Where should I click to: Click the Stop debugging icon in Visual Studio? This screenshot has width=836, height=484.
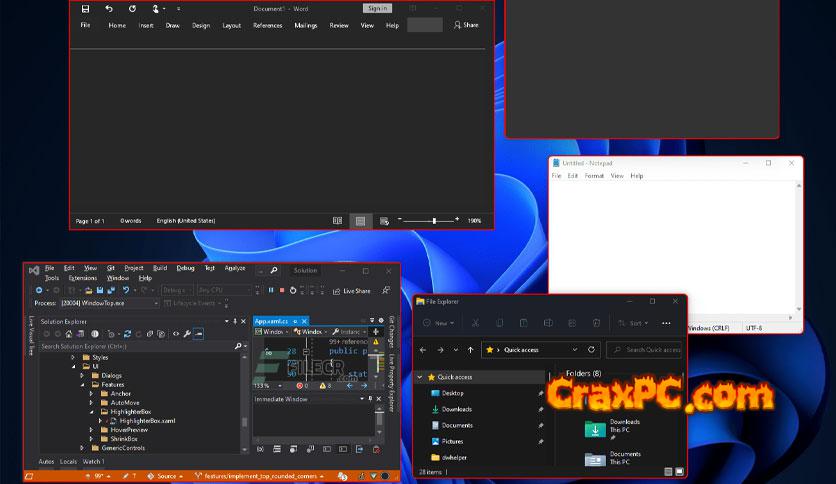tap(283, 290)
